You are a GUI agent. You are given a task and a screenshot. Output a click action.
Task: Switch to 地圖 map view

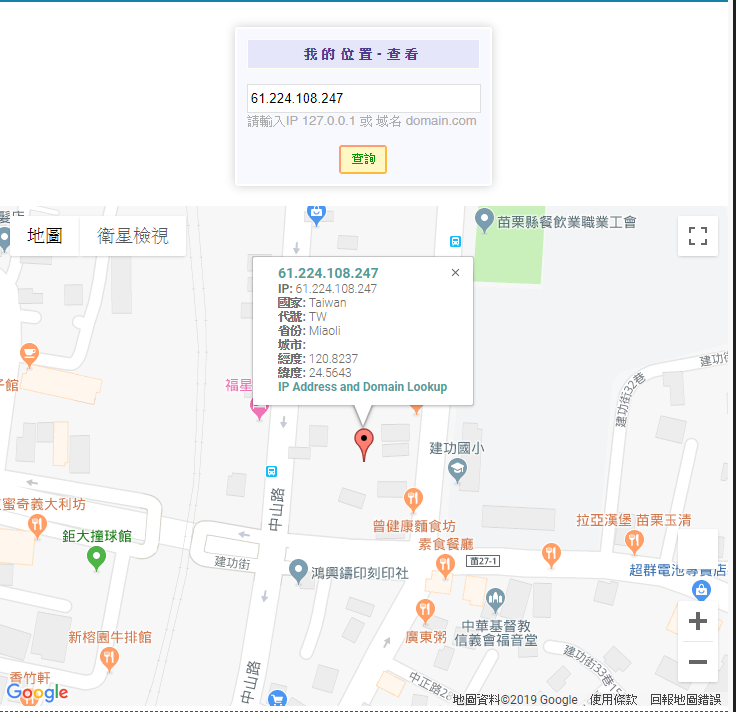pos(45,236)
